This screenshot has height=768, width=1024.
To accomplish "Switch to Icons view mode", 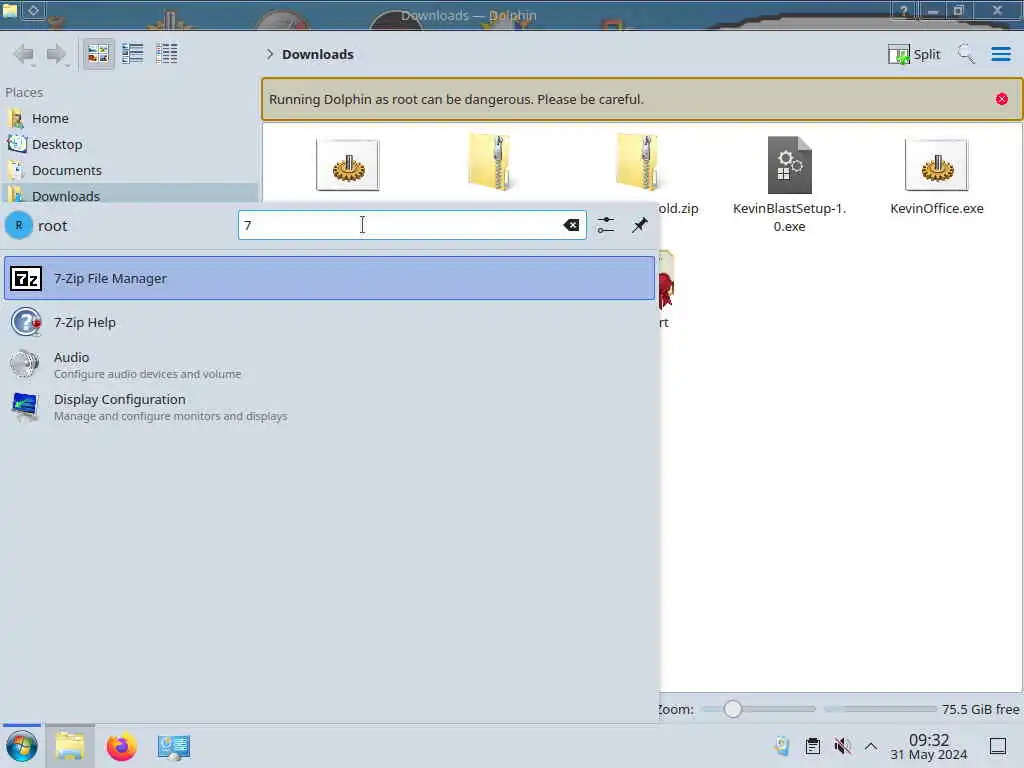I will [x=99, y=54].
